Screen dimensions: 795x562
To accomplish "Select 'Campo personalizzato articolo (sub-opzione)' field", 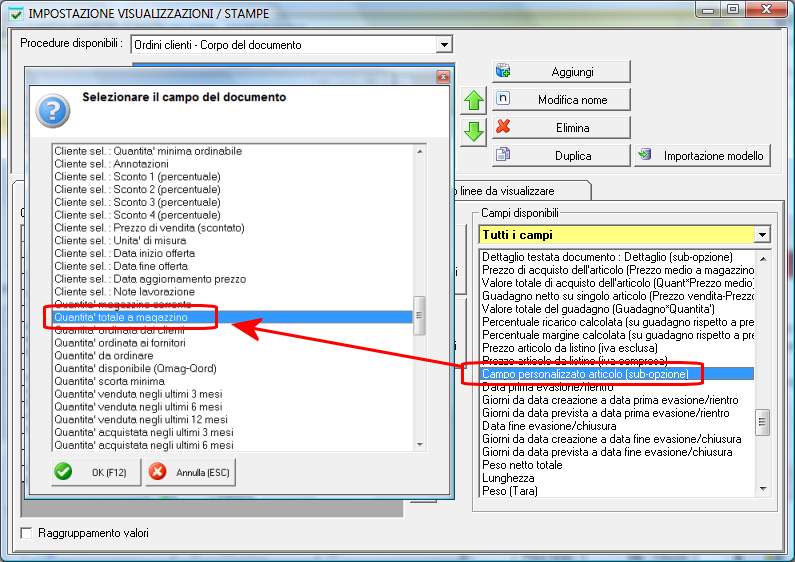I will pyautogui.click(x=617, y=374).
